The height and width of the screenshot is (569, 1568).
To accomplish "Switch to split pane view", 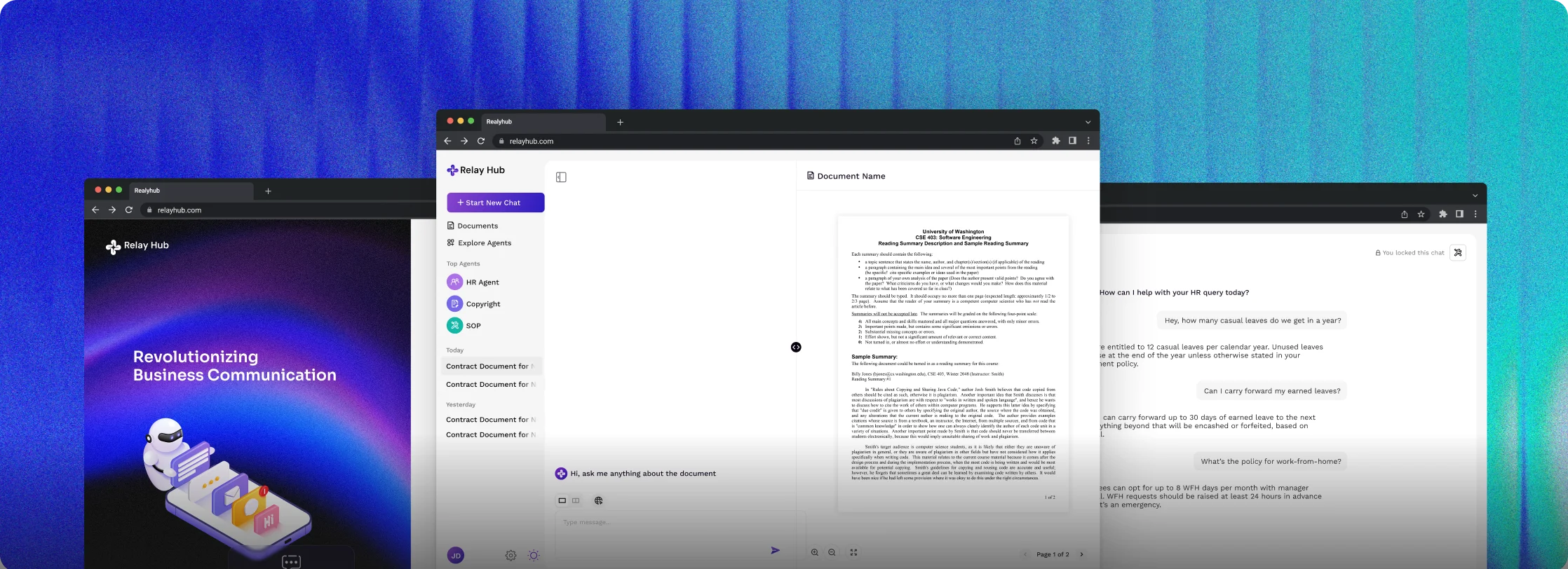I will pyautogui.click(x=576, y=501).
